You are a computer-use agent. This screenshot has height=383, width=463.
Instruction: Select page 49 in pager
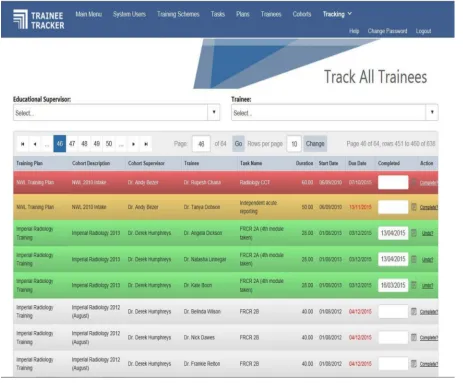(97, 144)
